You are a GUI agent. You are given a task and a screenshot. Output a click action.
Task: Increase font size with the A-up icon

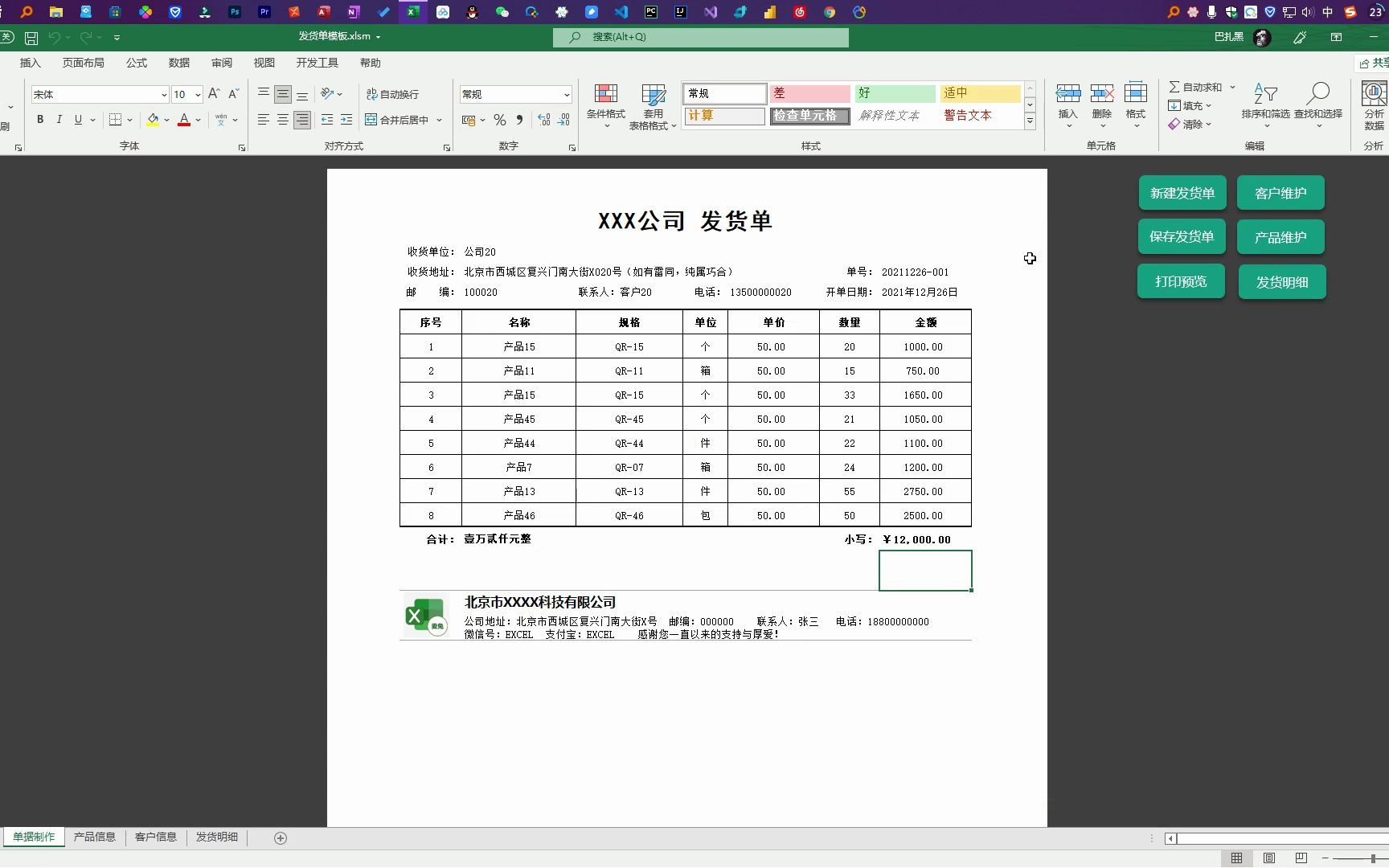tap(214, 94)
